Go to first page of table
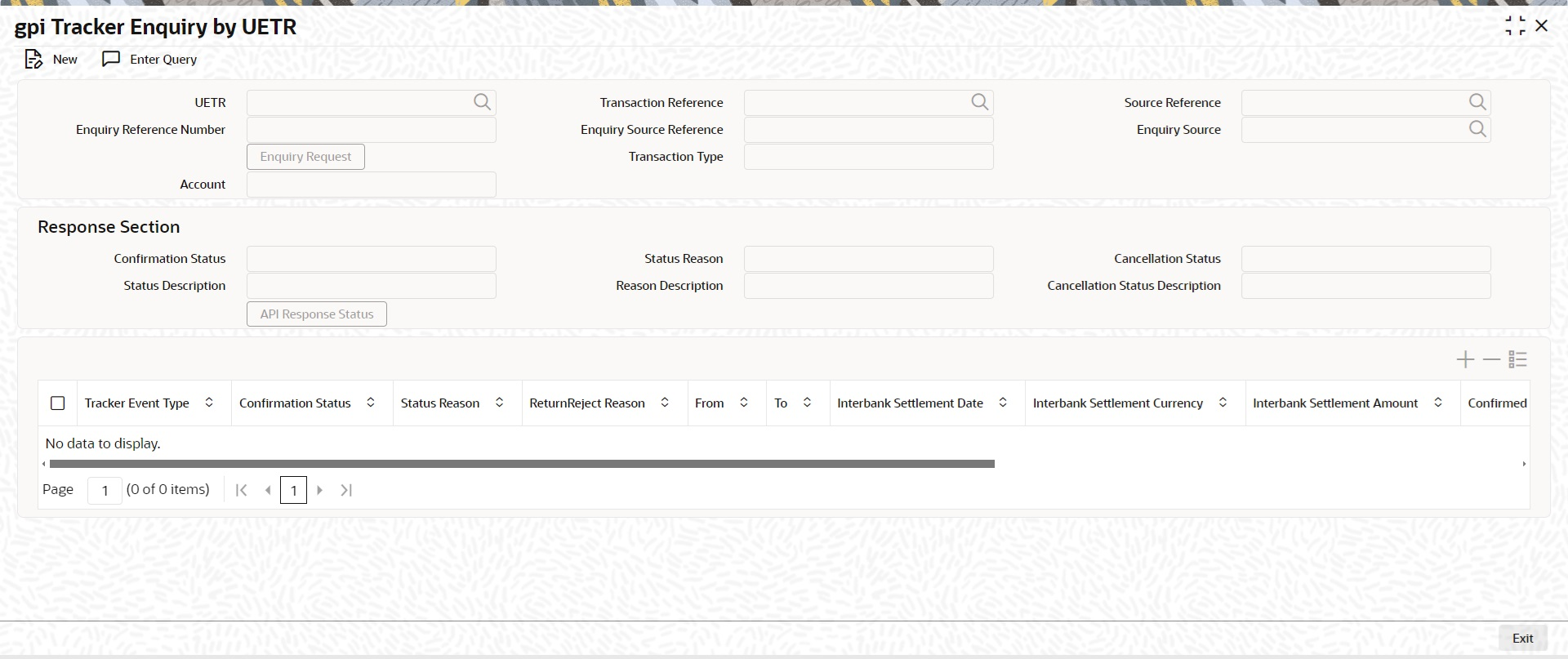Viewport: 1568px width, 659px height. 241,490
